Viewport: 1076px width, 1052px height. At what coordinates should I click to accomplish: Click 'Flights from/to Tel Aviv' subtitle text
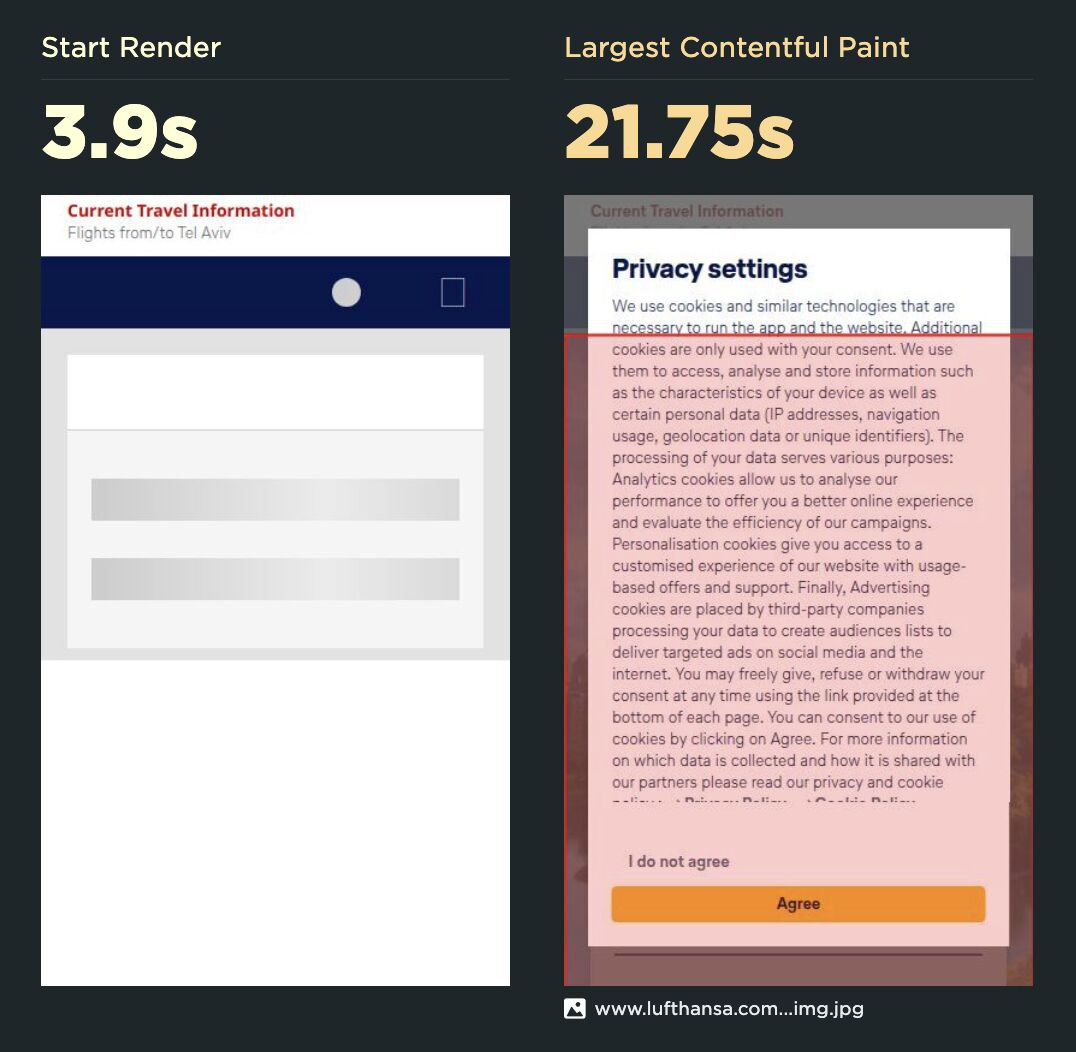coord(149,233)
